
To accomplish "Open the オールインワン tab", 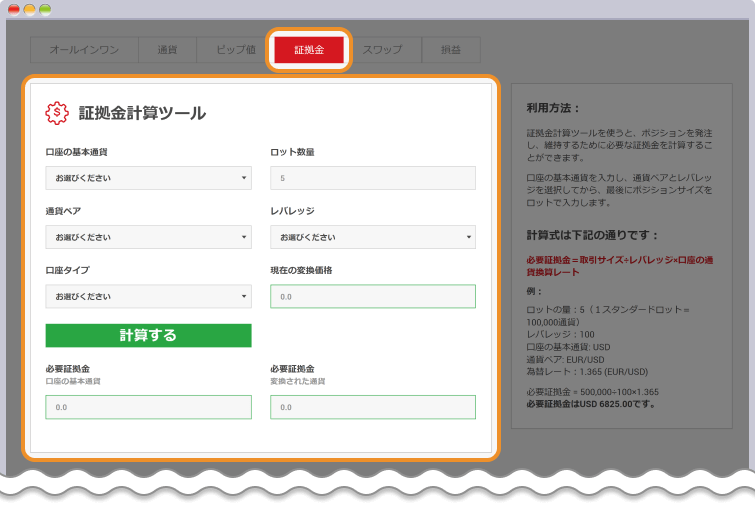I will (x=84, y=50).
